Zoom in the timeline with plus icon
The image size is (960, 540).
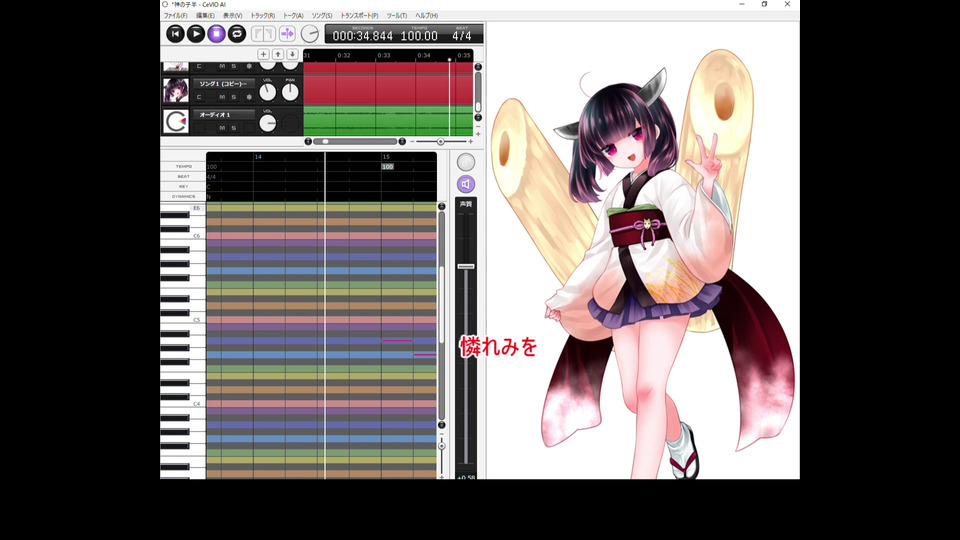click(470, 141)
